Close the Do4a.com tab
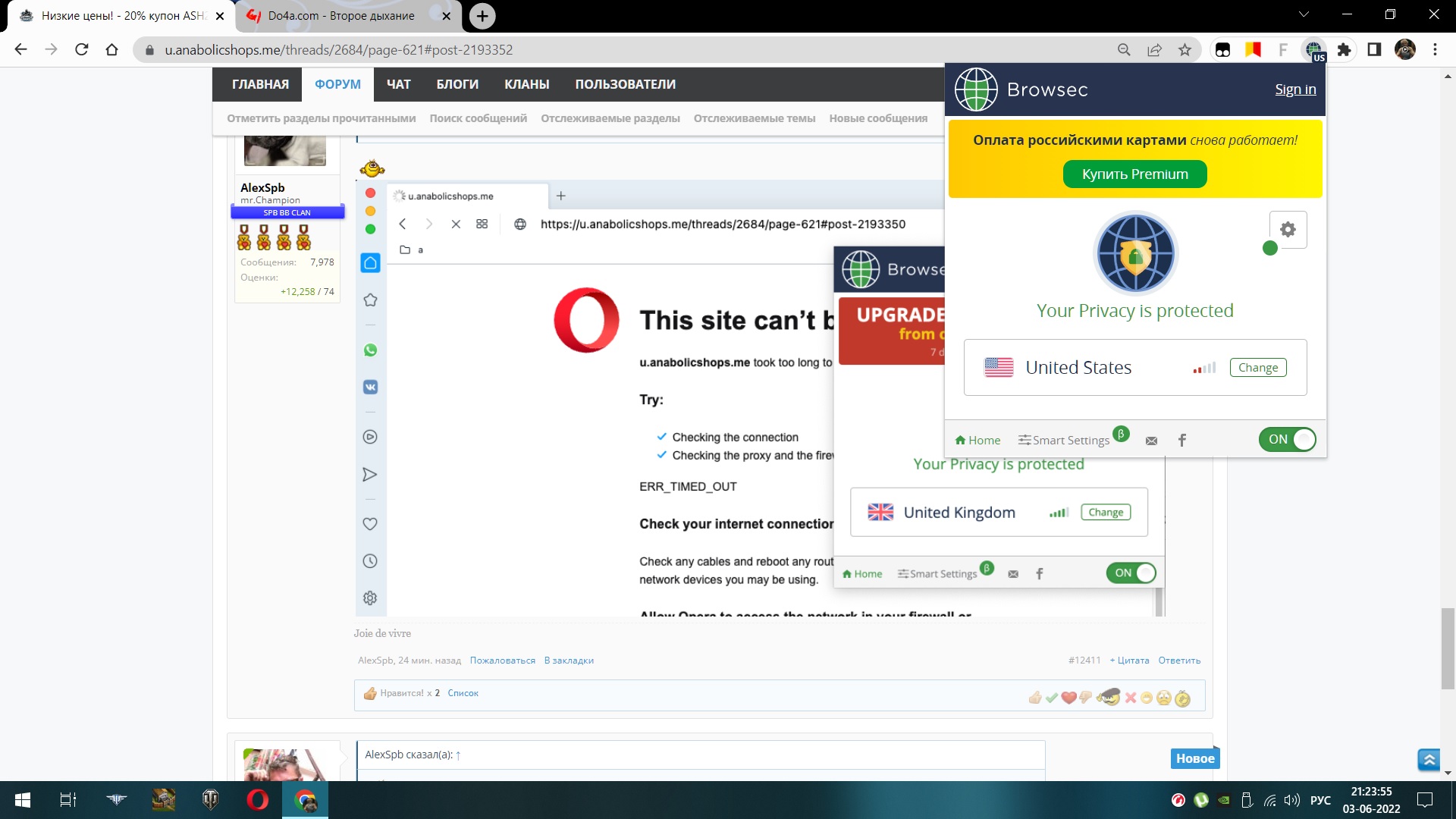This screenshot has width=1456, height=819. (446, 16)
